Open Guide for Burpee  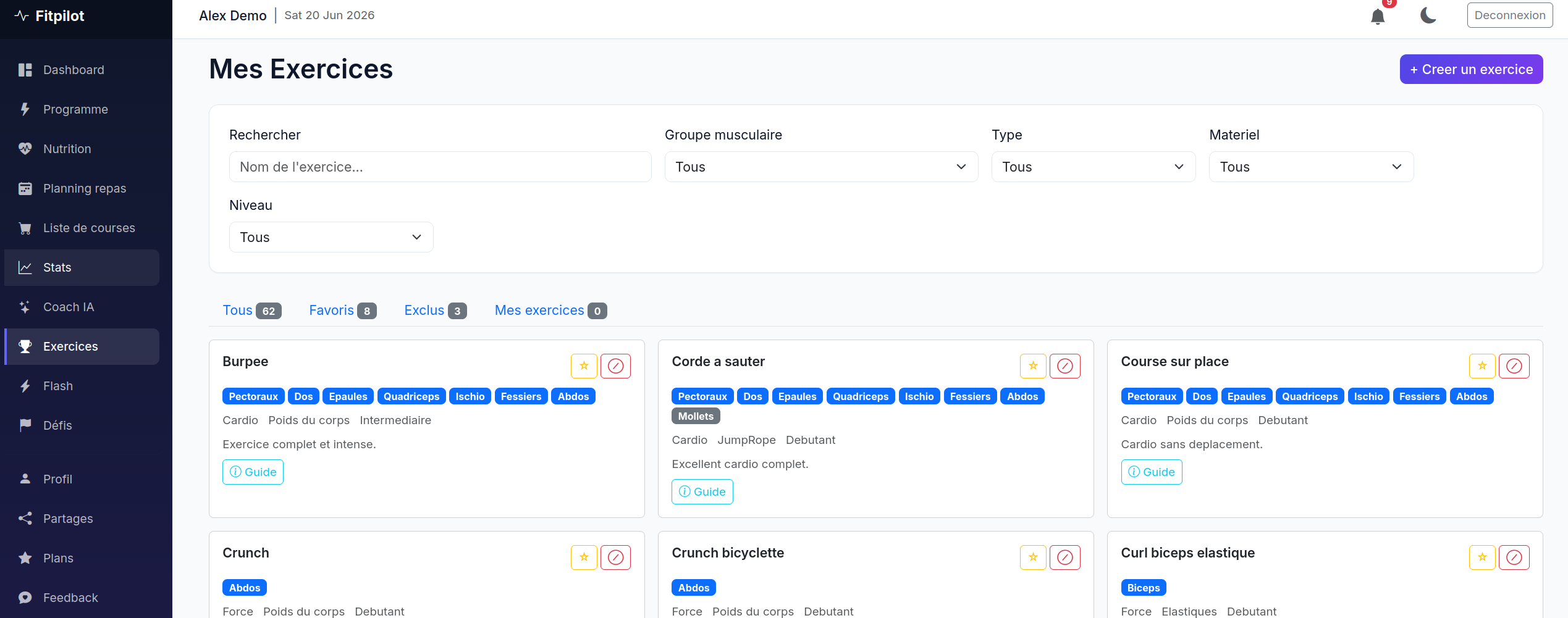253,472
